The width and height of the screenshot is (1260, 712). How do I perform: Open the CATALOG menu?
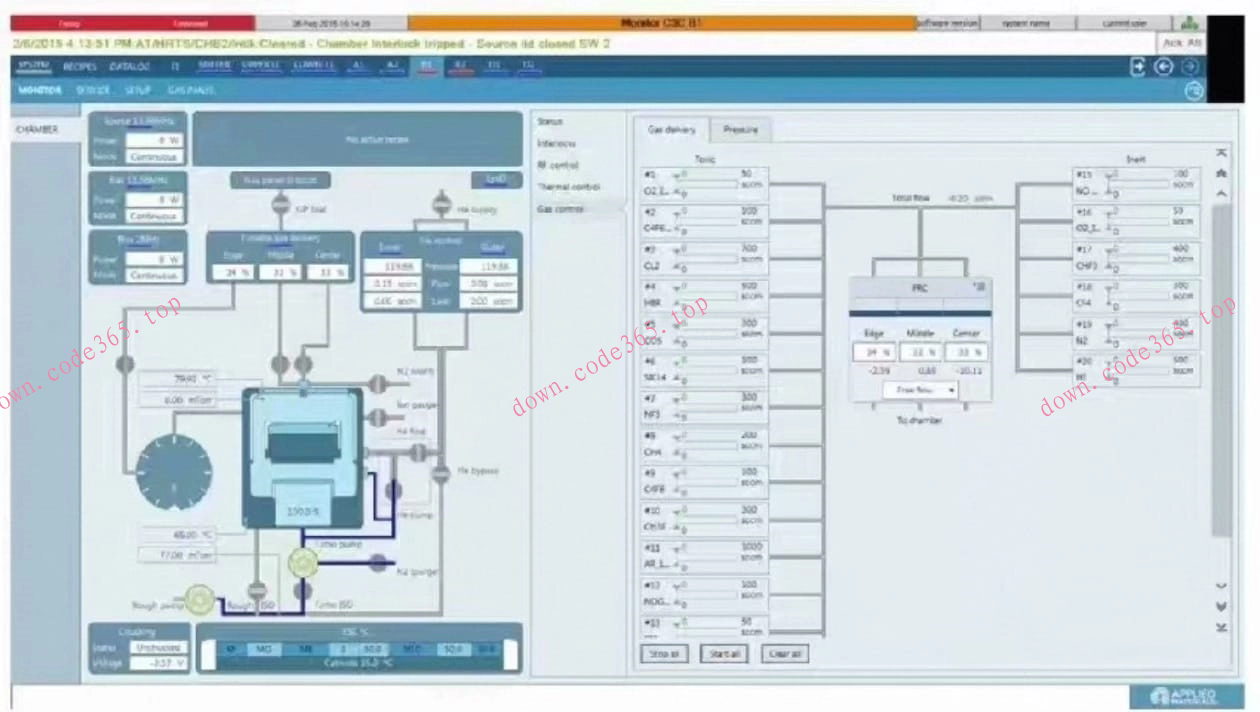coord(129,67)
